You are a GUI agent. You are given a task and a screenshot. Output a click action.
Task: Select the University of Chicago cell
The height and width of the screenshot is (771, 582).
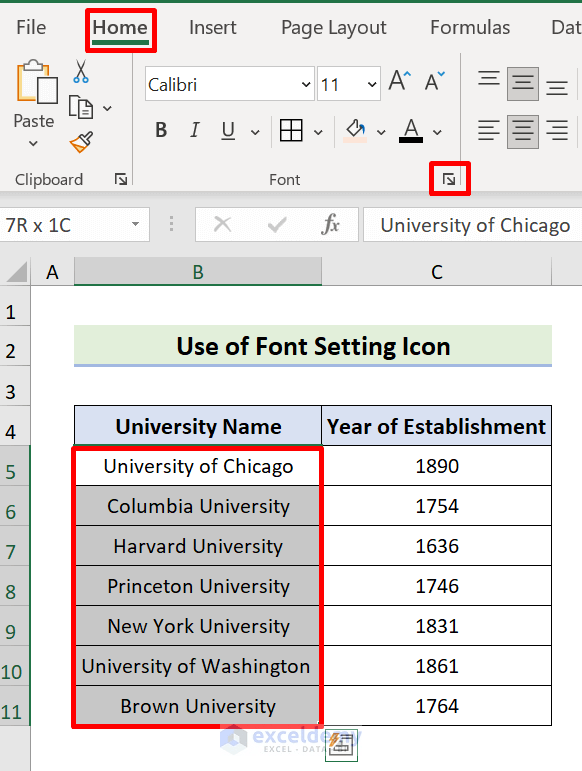[x=198, y=466]
